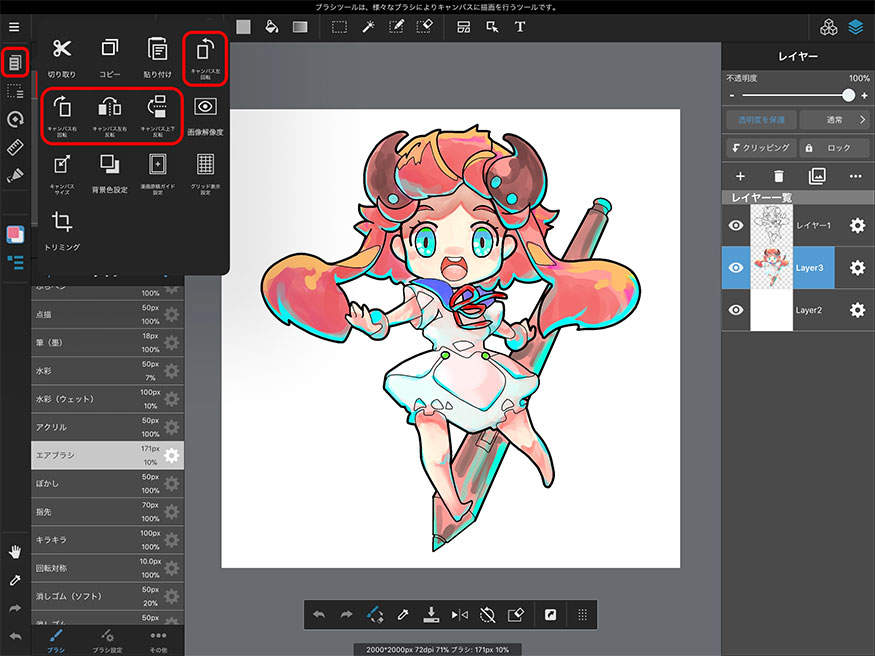Toggle クリッピング clipping
This screenshot has height=656, width=875.
[x=761, y=148]
